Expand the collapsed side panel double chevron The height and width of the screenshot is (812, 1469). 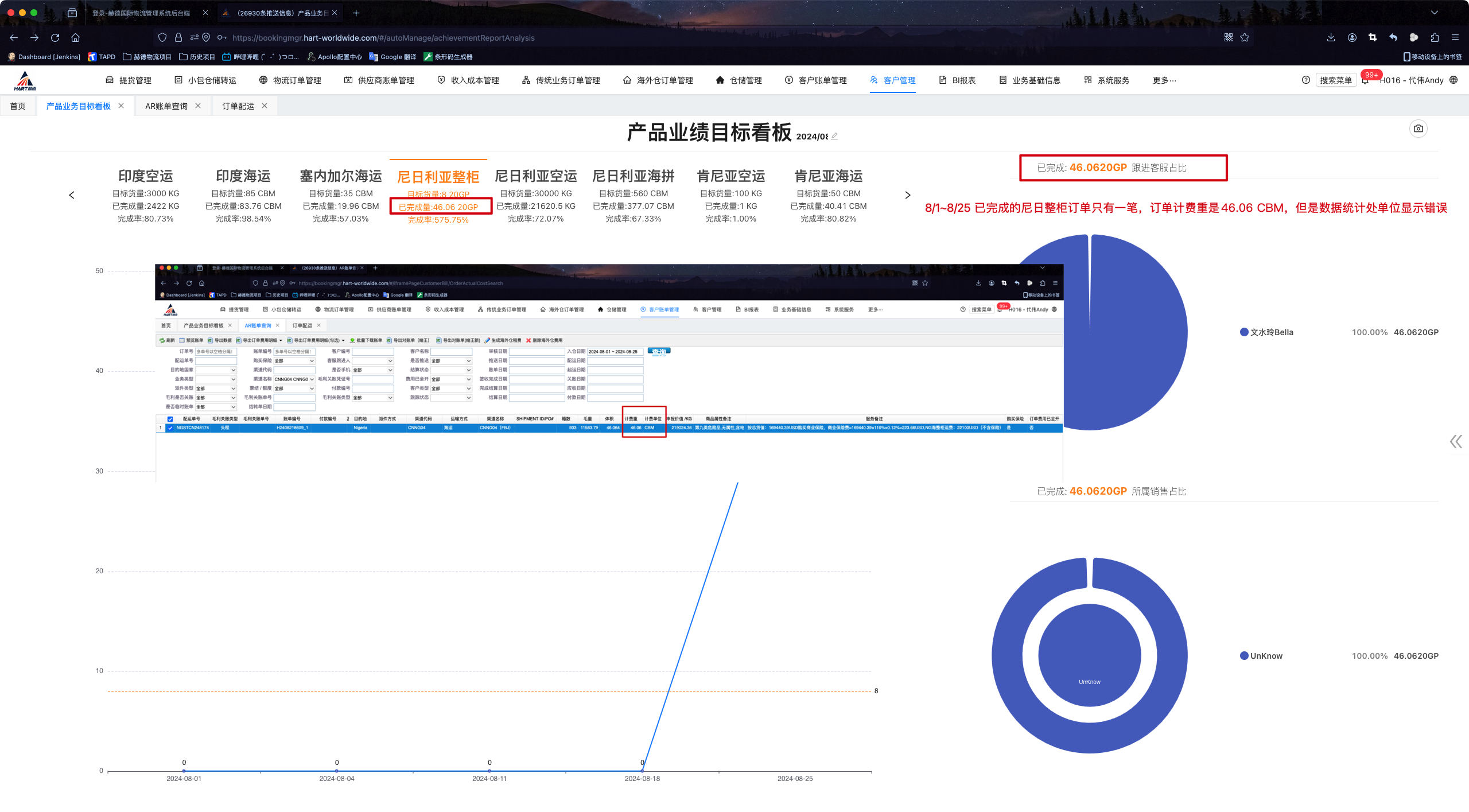(1455, 441)
